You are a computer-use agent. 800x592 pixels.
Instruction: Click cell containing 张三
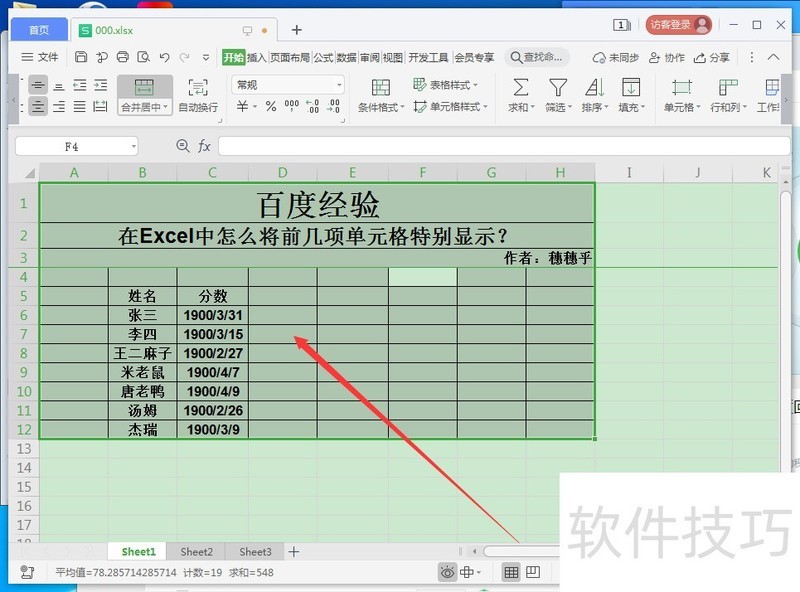click(143, 315)
